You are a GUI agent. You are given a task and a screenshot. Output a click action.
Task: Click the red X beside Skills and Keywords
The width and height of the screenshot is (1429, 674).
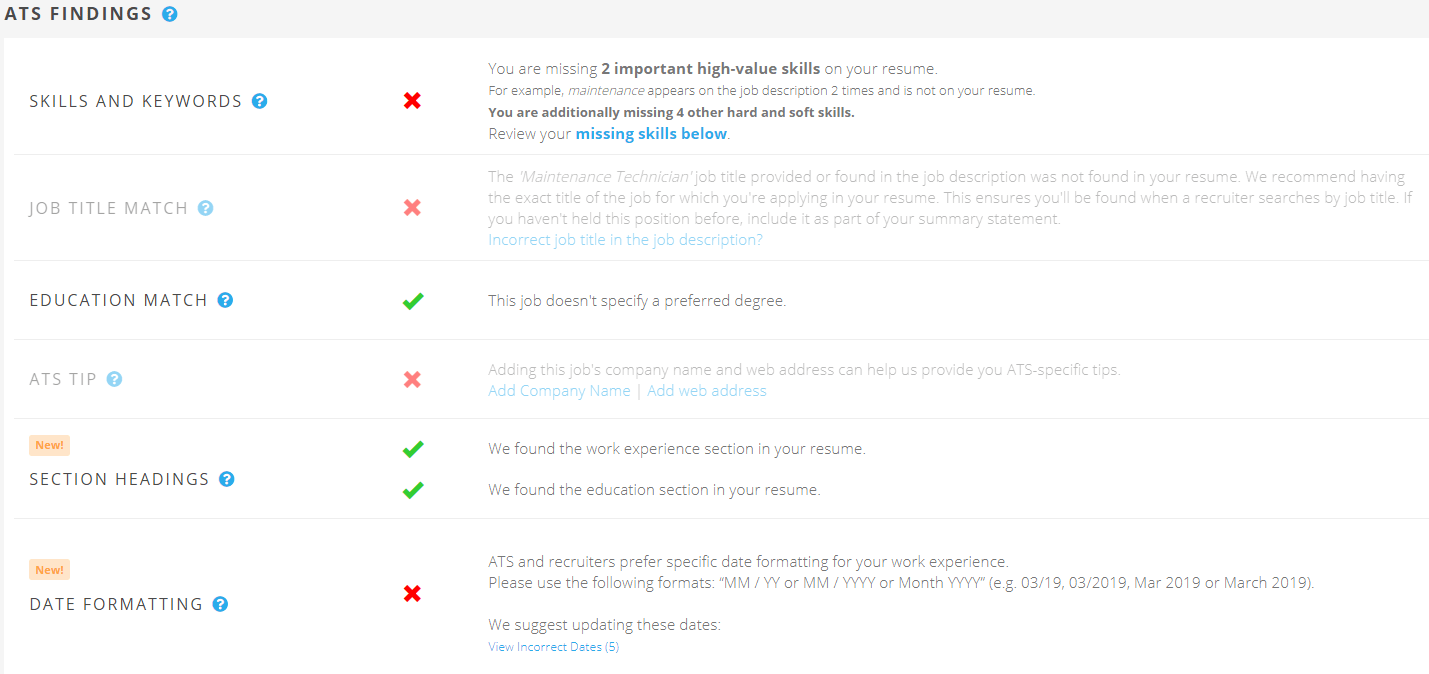click(x=412, y=100)
